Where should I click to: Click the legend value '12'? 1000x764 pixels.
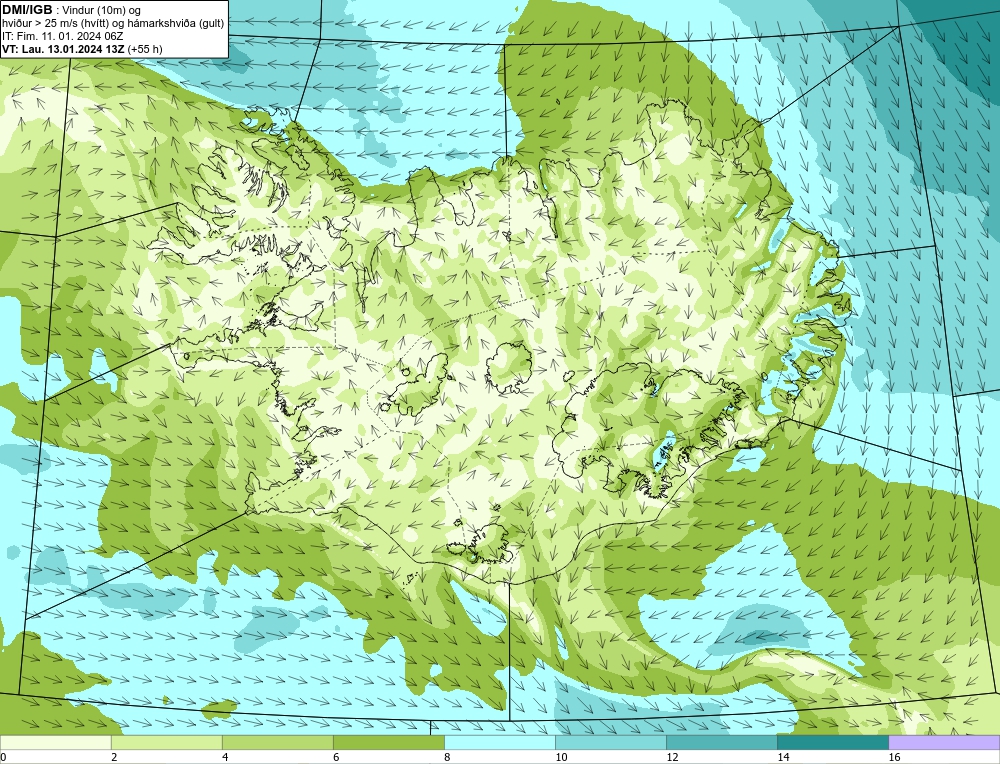pyautogui.click(x=672, y=758)
